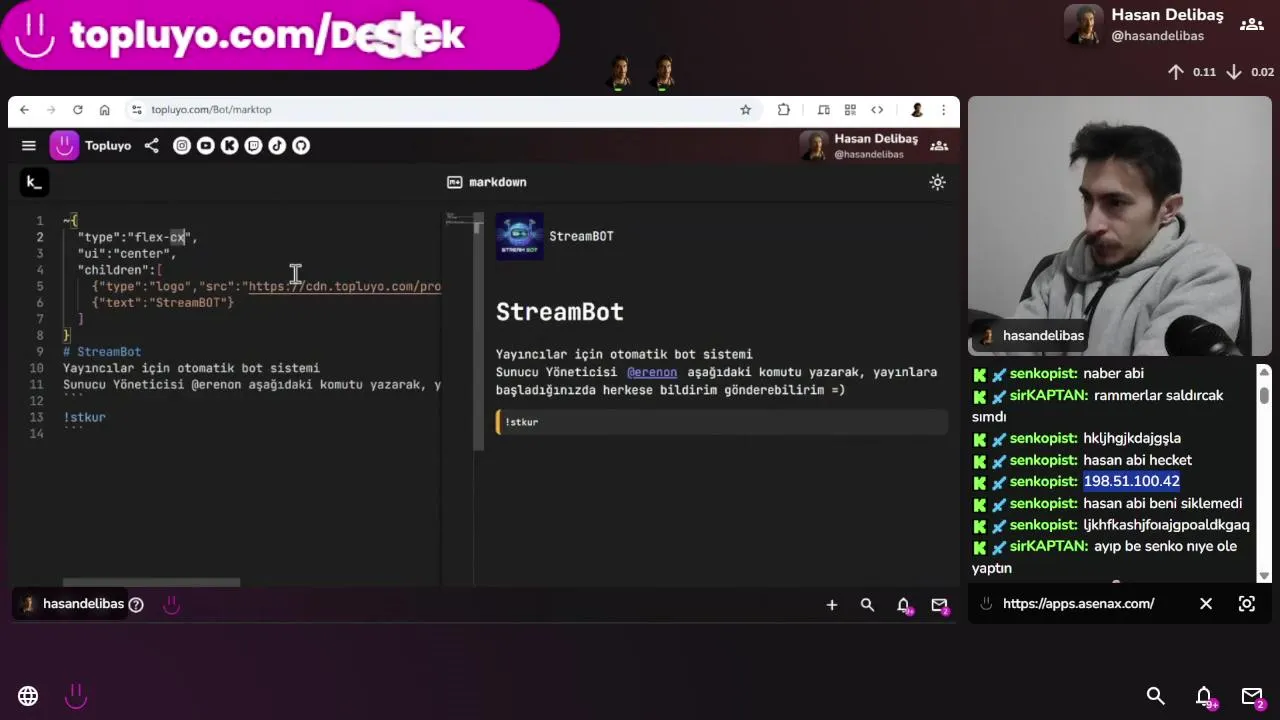
Task: Open the outer mail icon with badge 2
Action: [x=1253, y=697]
